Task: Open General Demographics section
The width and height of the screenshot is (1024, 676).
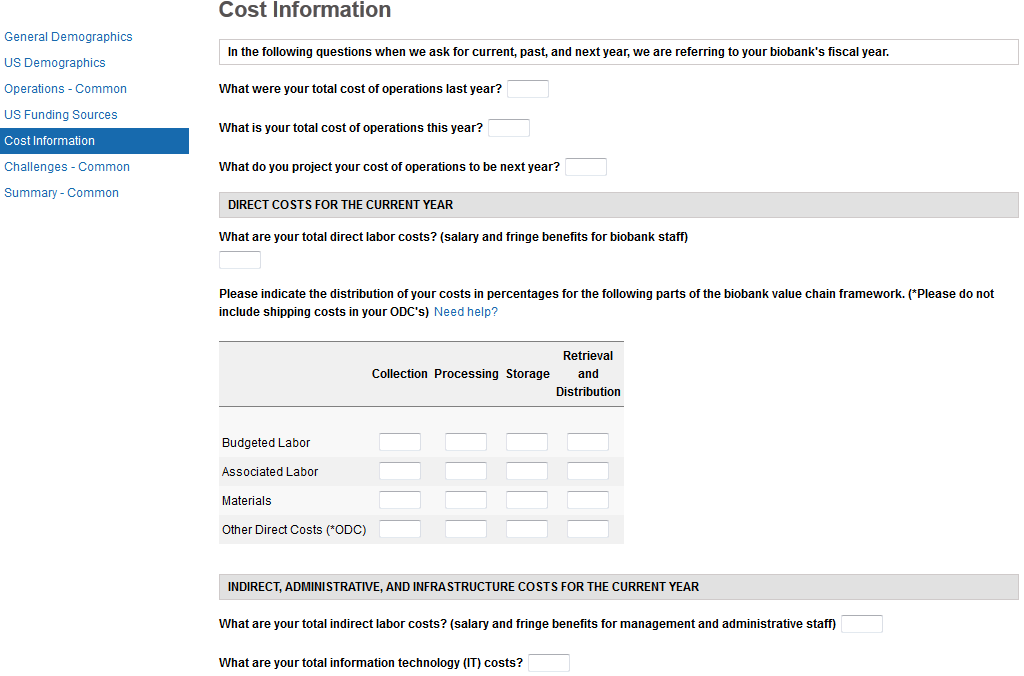Action: click(x=68, y=37)
